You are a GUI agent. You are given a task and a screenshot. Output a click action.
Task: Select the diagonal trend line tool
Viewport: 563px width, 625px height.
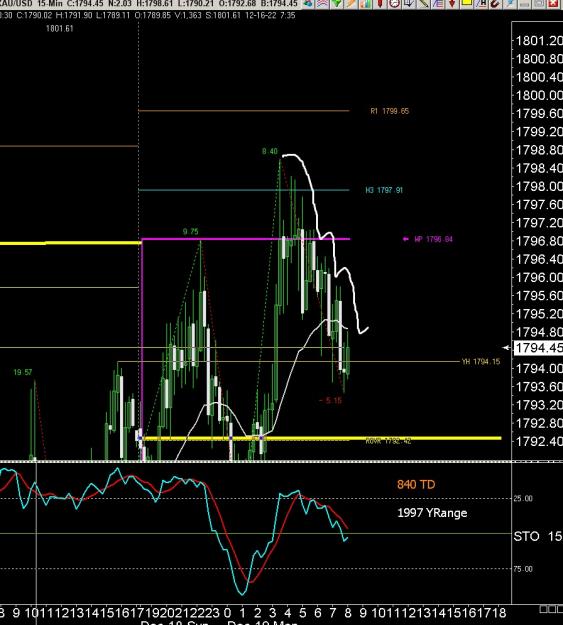tap(423, 4)
